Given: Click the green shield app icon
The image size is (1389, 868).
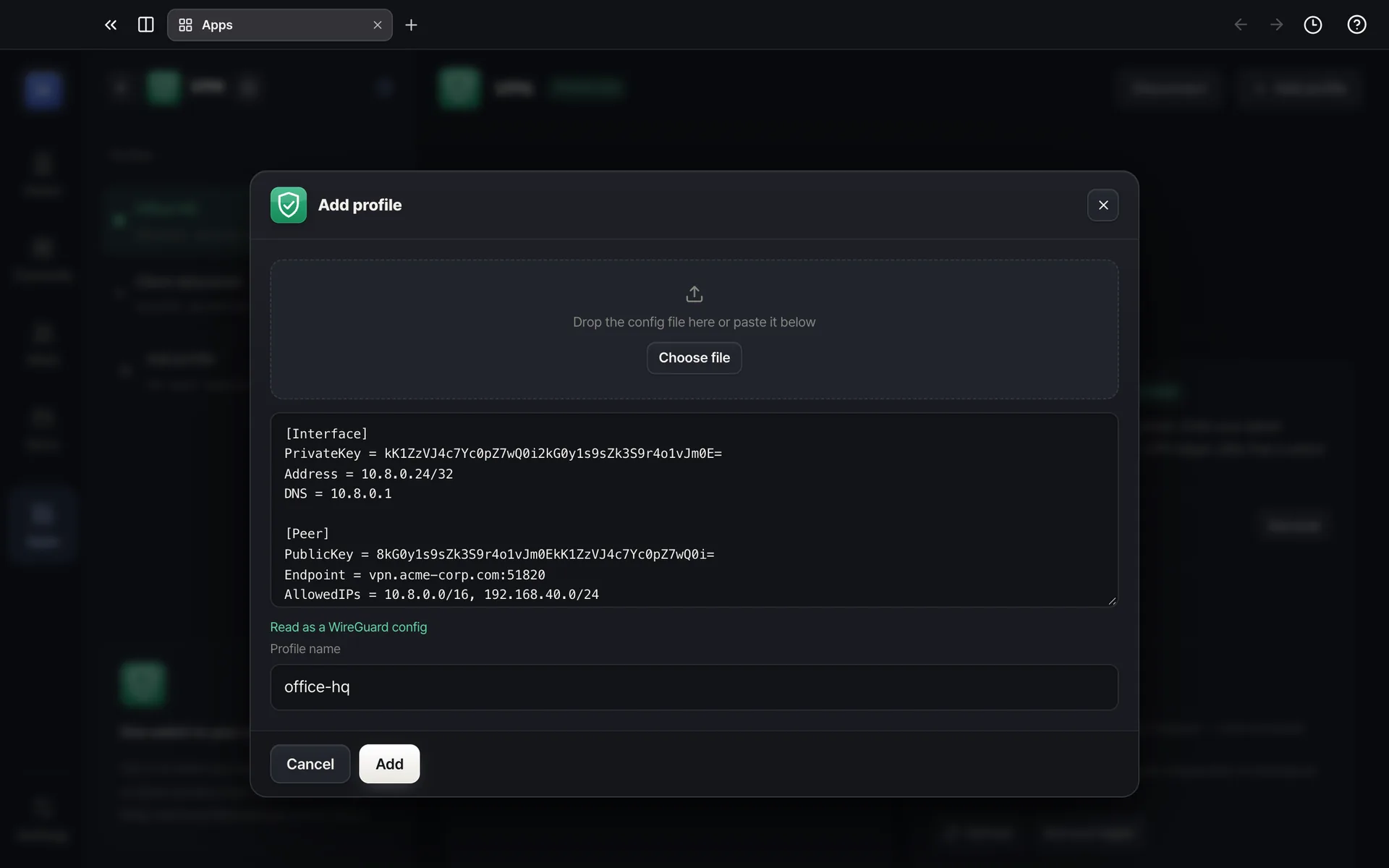Looking at the screenshot, I should click(288, 205).
